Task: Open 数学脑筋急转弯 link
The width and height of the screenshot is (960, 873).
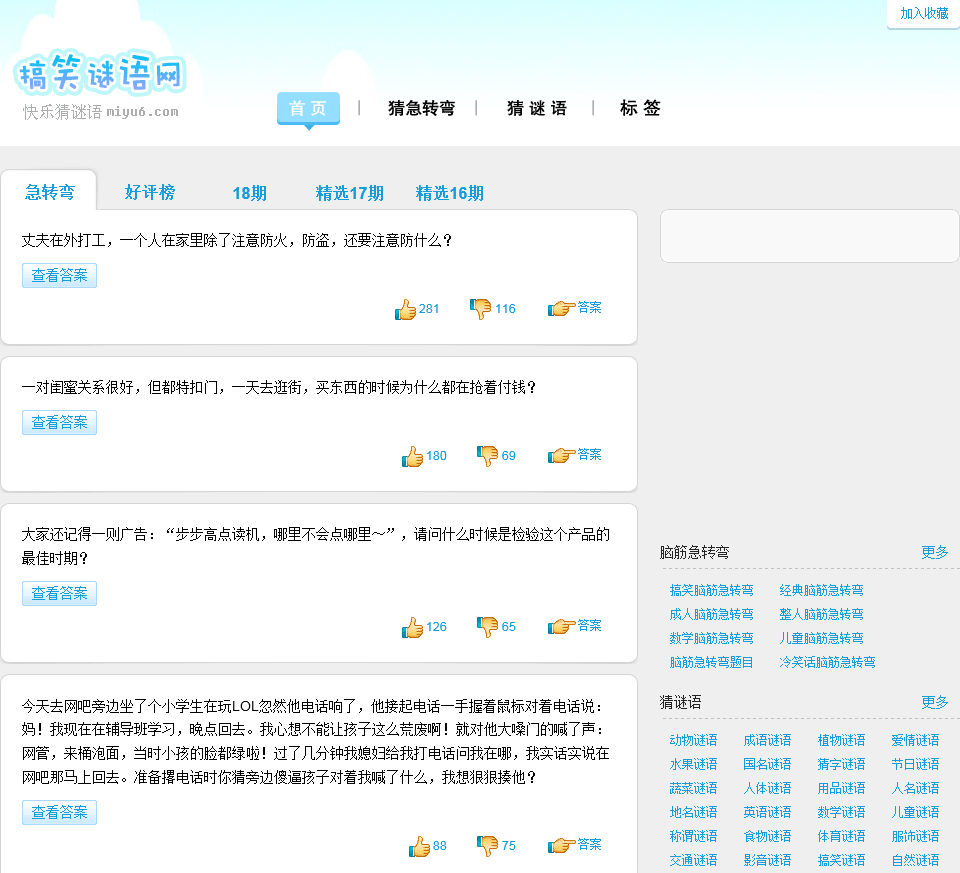Action: (x=711, y=638)
